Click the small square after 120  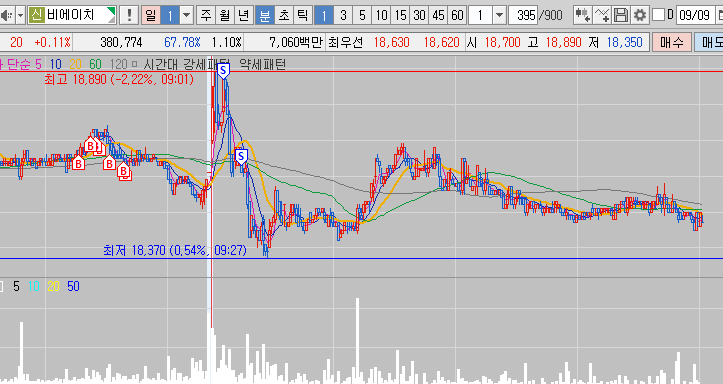(x=134, y=64)
